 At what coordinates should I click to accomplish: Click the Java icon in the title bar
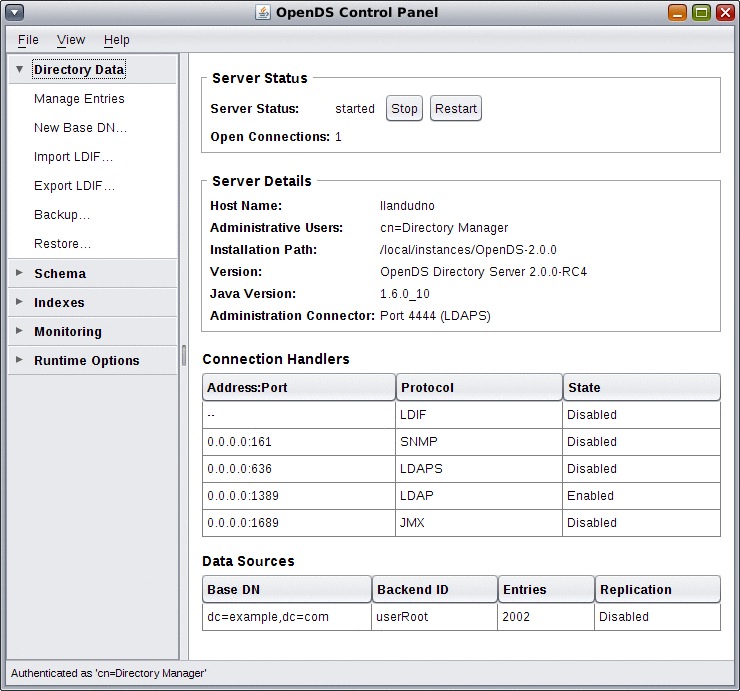(x=262, y=12)
